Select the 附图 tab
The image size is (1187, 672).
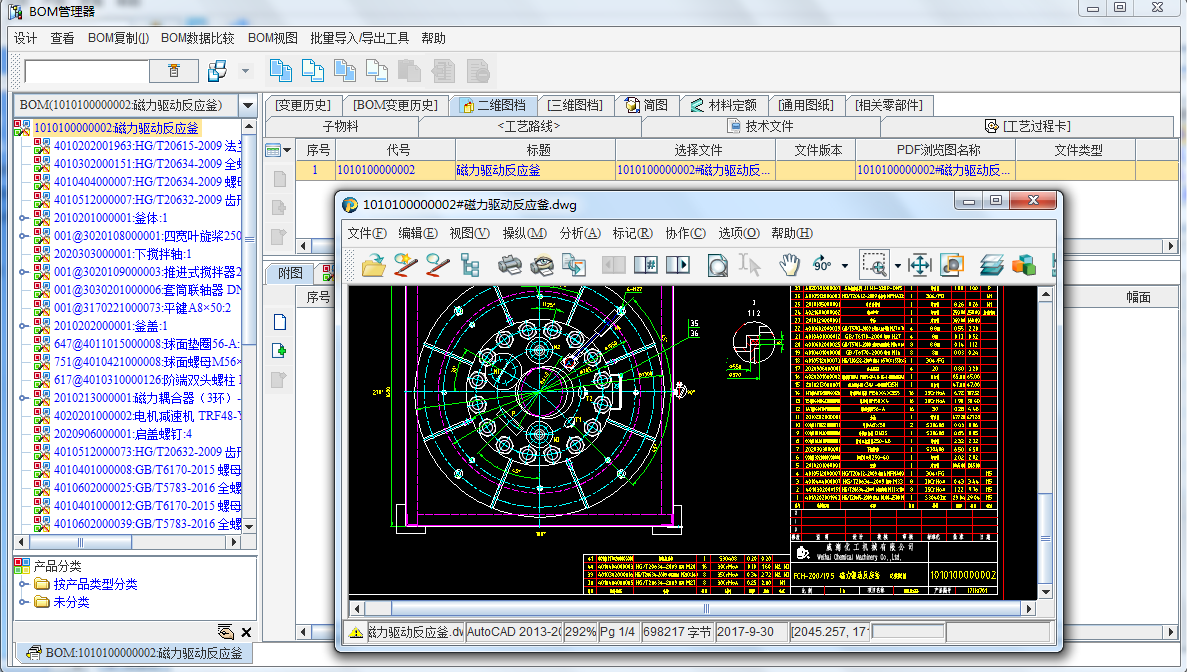click(290, 273)
